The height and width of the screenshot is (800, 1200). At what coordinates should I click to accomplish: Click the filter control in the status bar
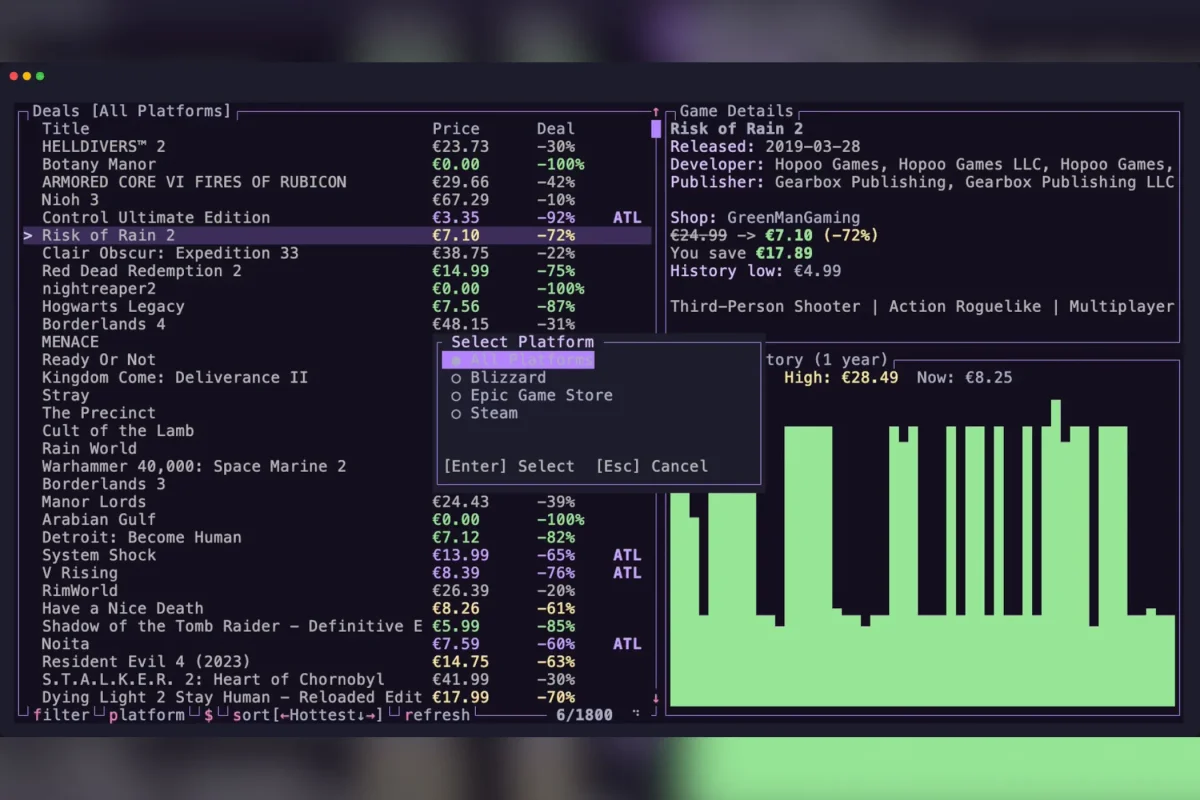62,715
